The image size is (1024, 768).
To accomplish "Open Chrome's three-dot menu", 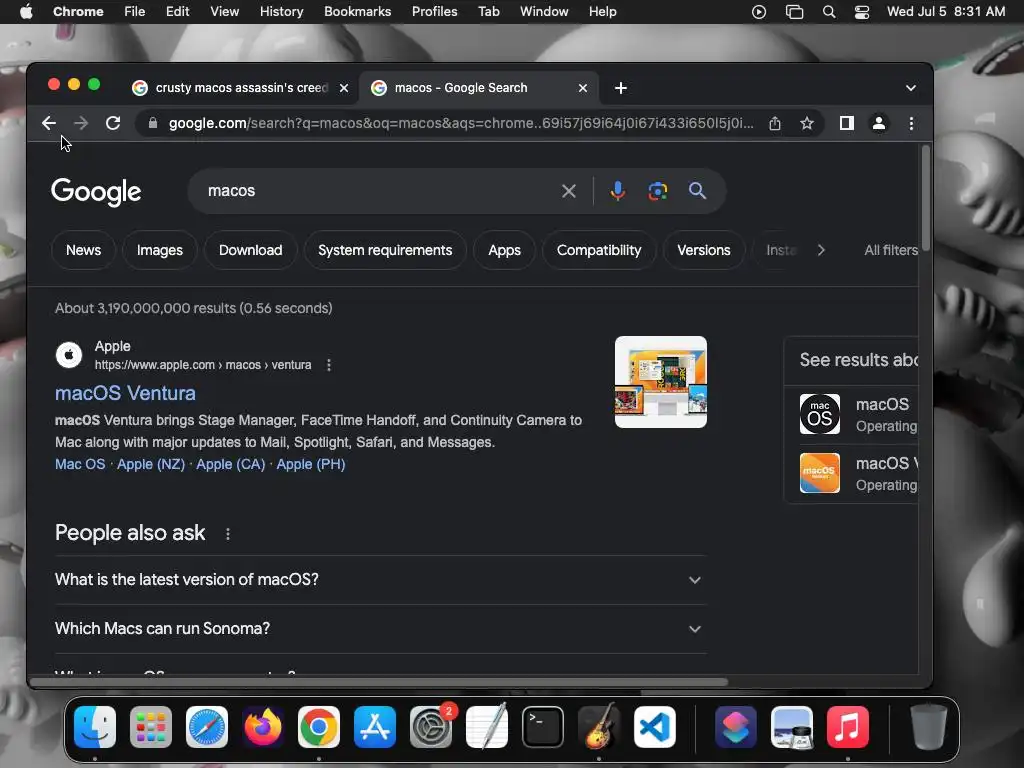I will tap(911, 123).
